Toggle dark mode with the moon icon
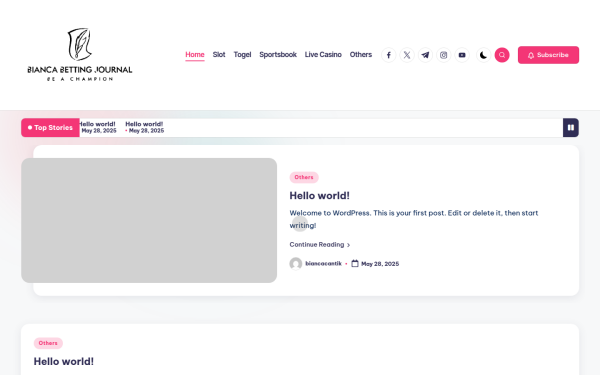600x375 pixels. click(x=483, y=55)
